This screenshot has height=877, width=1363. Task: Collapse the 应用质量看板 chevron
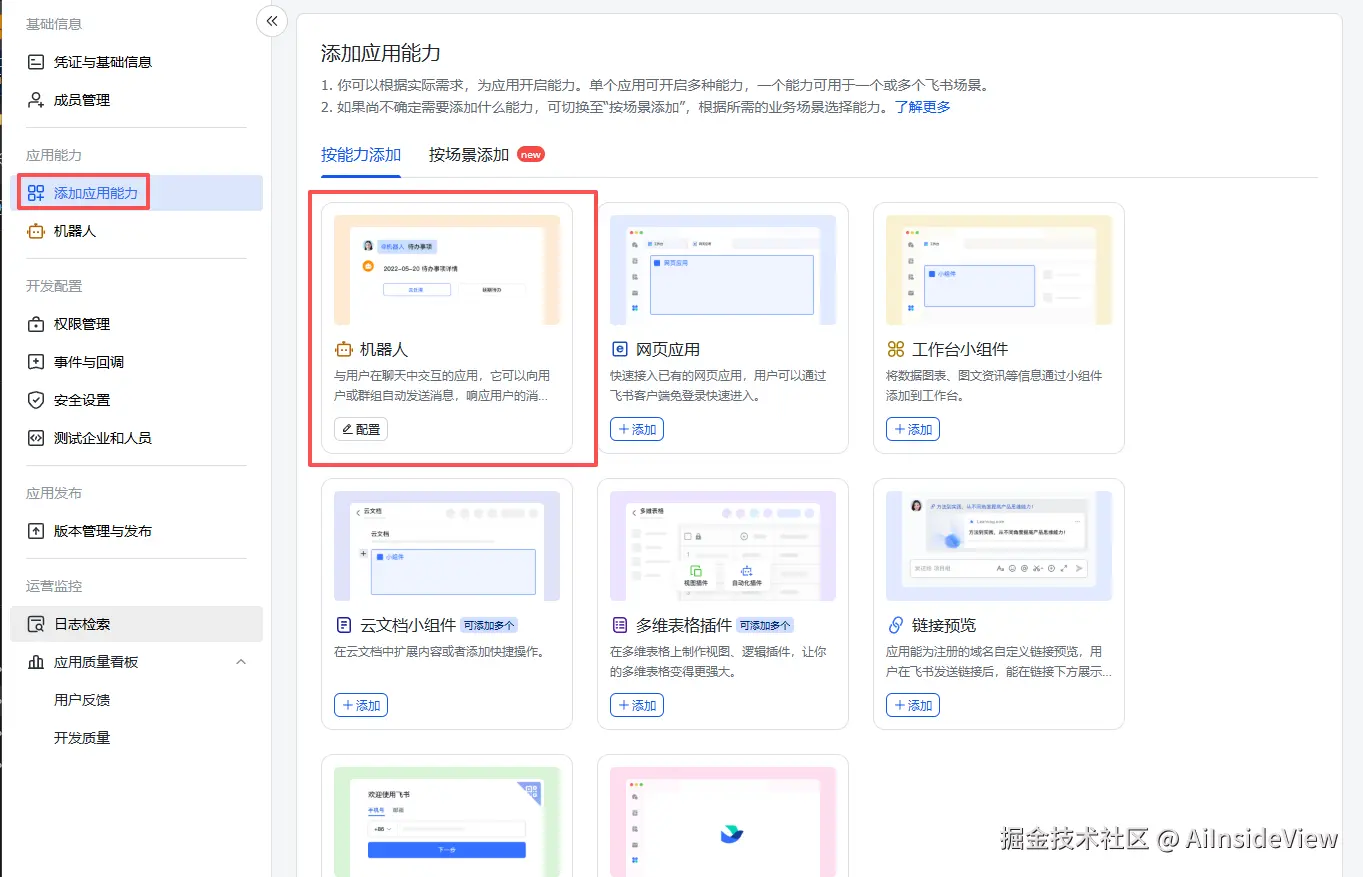[241, 662]
